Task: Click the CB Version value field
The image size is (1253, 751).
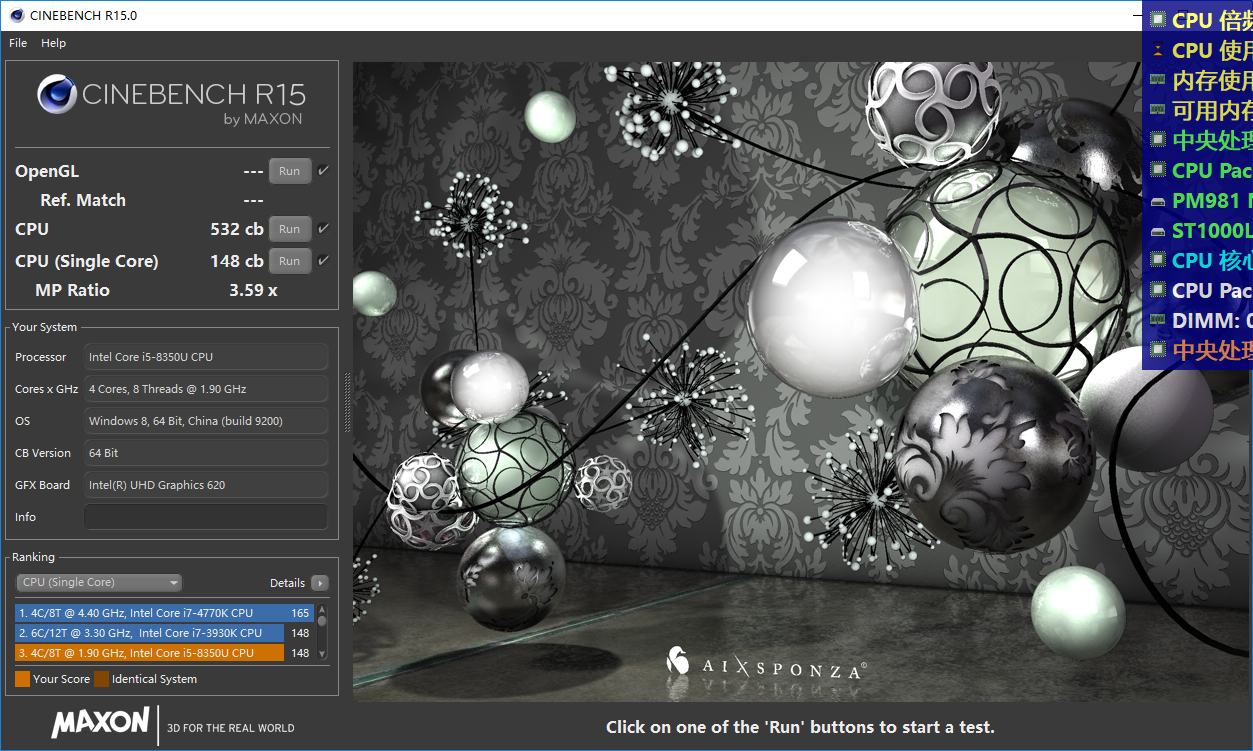Action: click(x=206, y=453)
